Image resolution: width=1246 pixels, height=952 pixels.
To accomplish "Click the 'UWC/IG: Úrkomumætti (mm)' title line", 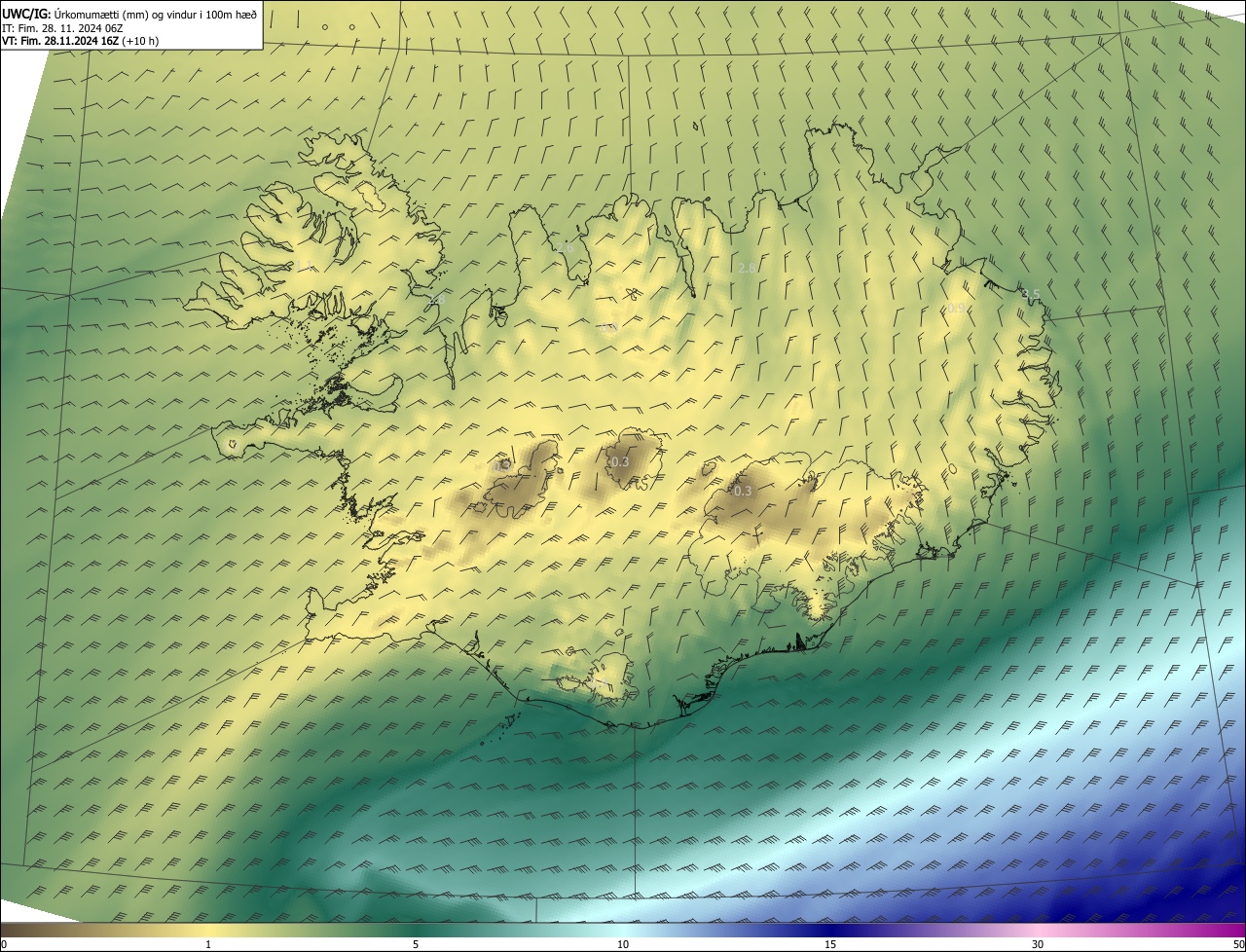I will click(129, 14).
